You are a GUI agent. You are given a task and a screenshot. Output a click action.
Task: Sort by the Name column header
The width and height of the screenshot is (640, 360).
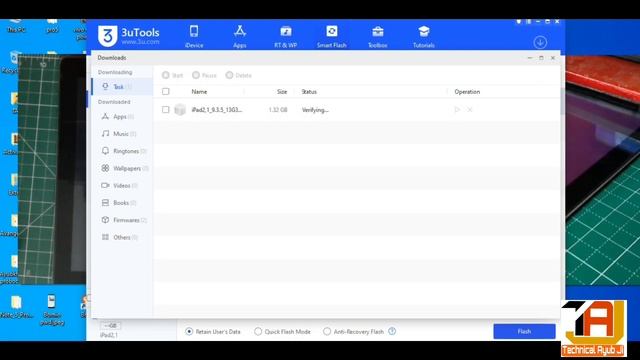[x=199, y=92]
